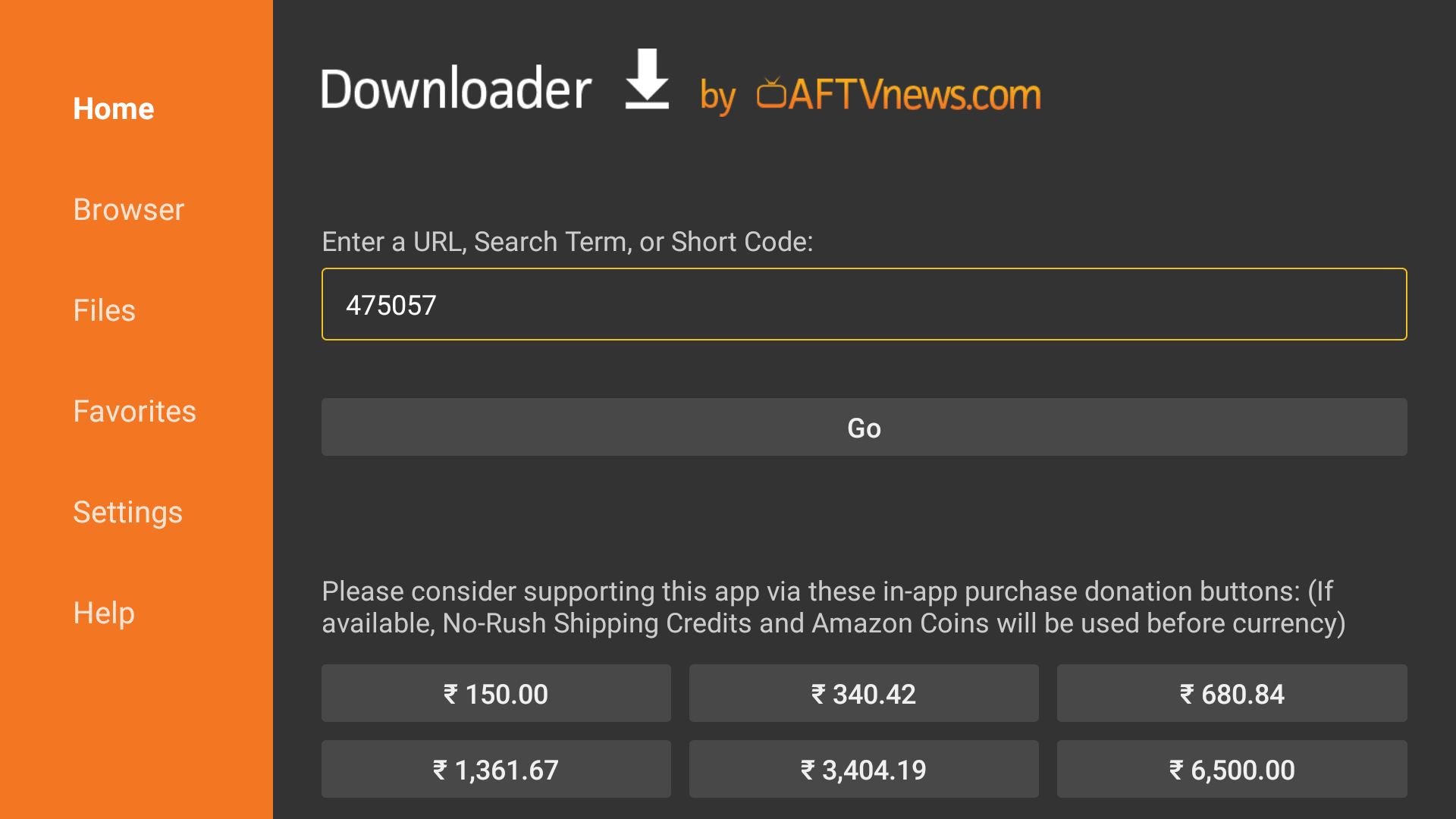The image size is (1456, 819).
Task: Pick the ₹ 6,500.00 donation button
Action: pos(1232,770)
